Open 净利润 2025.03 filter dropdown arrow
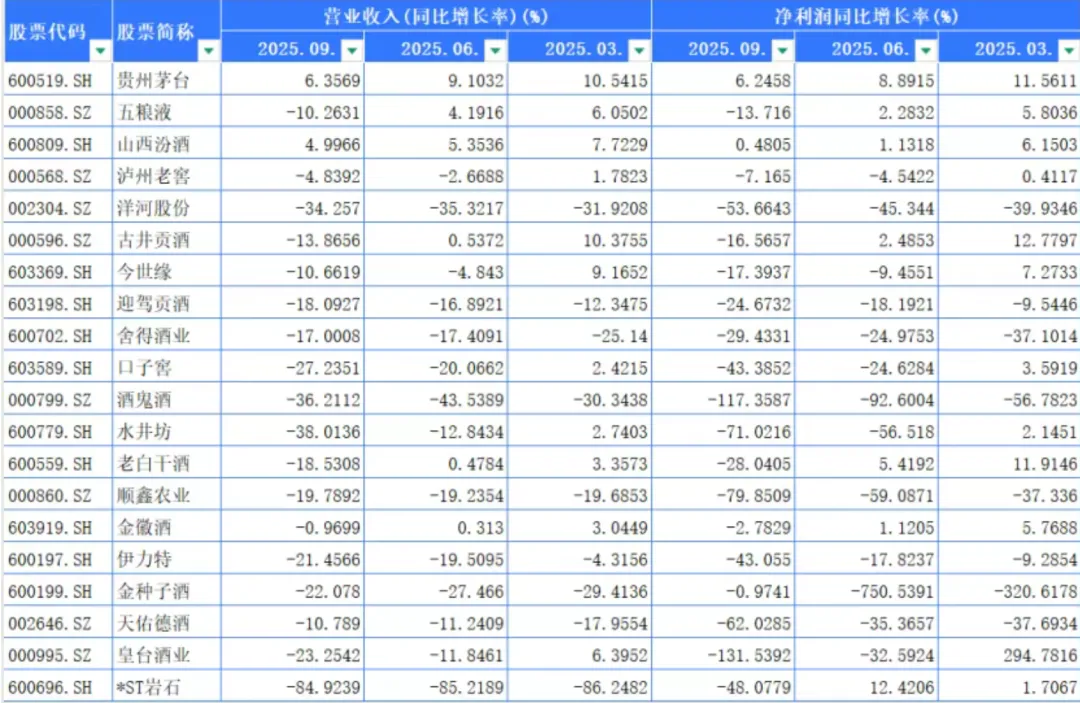This screenshot has width=1080, height=703. [1069, 50]
